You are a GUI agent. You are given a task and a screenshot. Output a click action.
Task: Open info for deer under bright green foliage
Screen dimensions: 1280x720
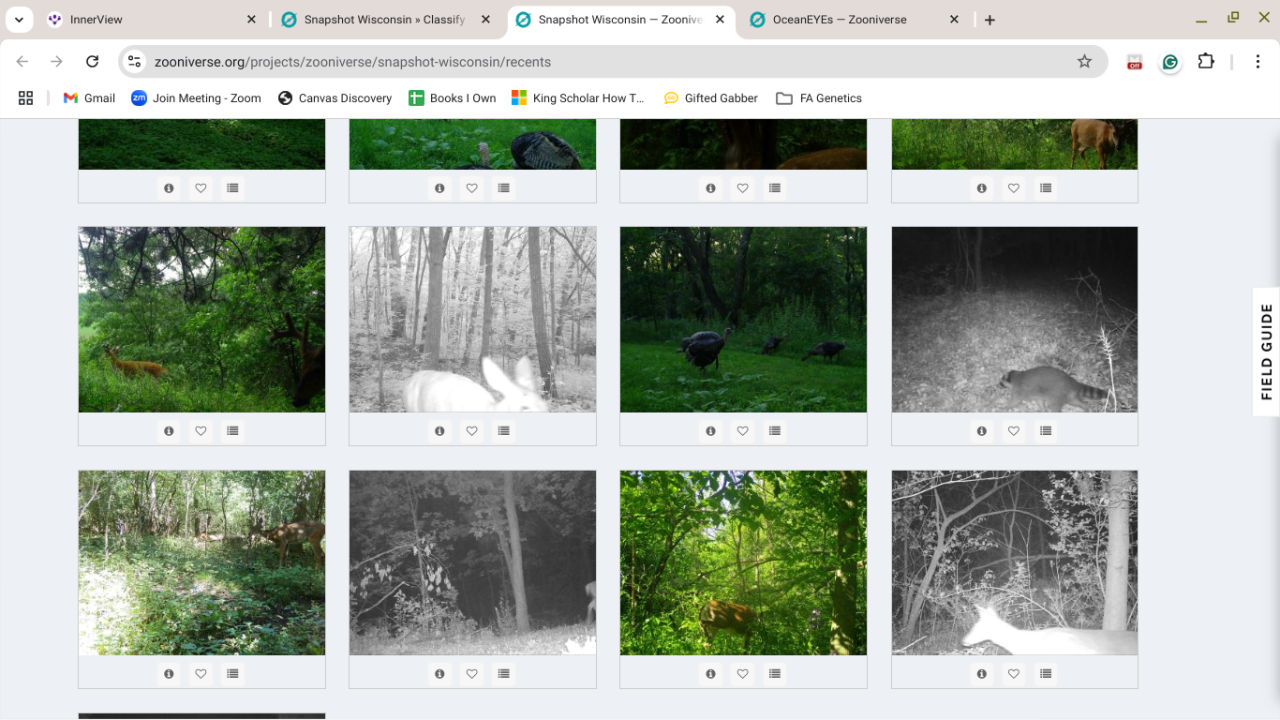(x=711, y=674)
